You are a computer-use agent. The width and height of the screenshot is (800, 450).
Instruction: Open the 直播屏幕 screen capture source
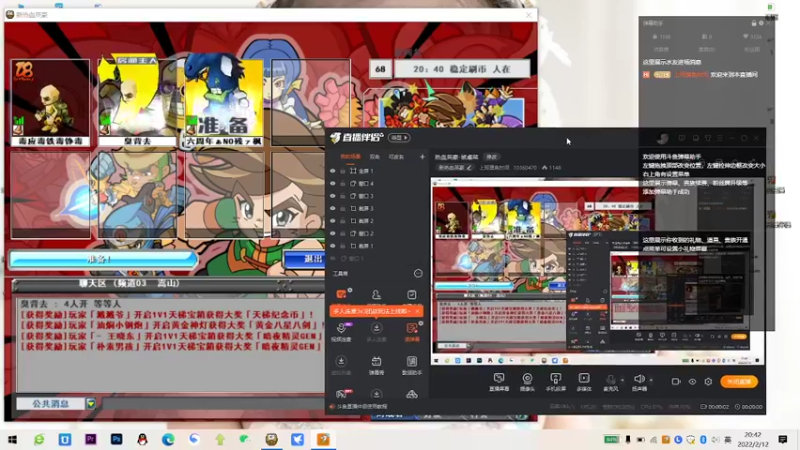coord(499,382)
